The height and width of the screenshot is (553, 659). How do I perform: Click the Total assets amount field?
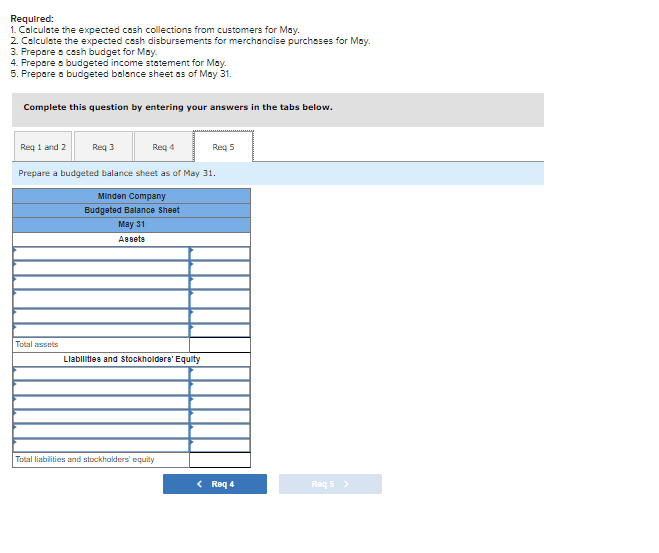coord(220,345)
